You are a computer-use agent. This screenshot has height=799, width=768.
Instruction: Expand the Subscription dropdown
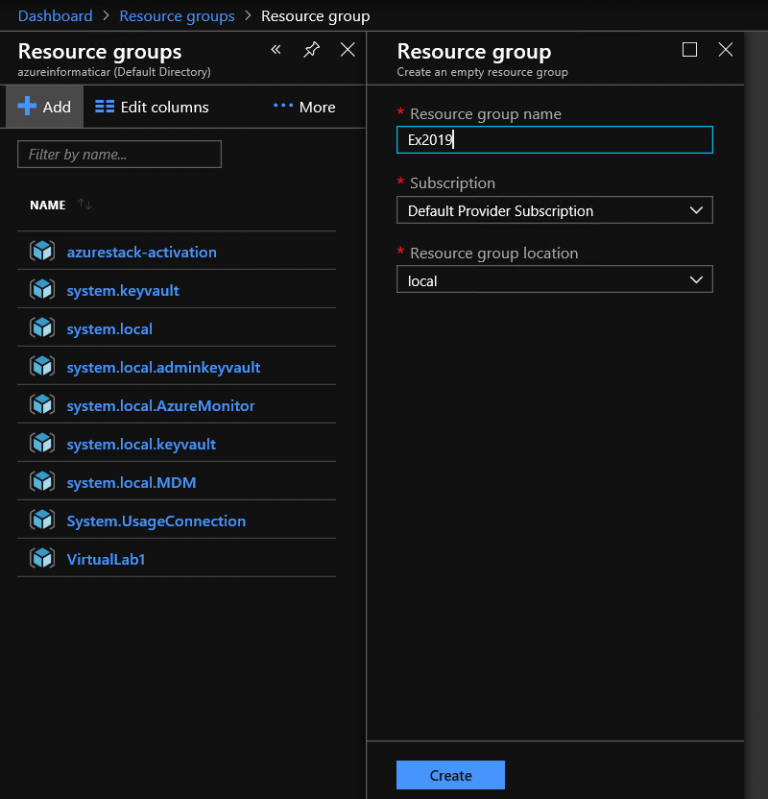click(554, 211)
